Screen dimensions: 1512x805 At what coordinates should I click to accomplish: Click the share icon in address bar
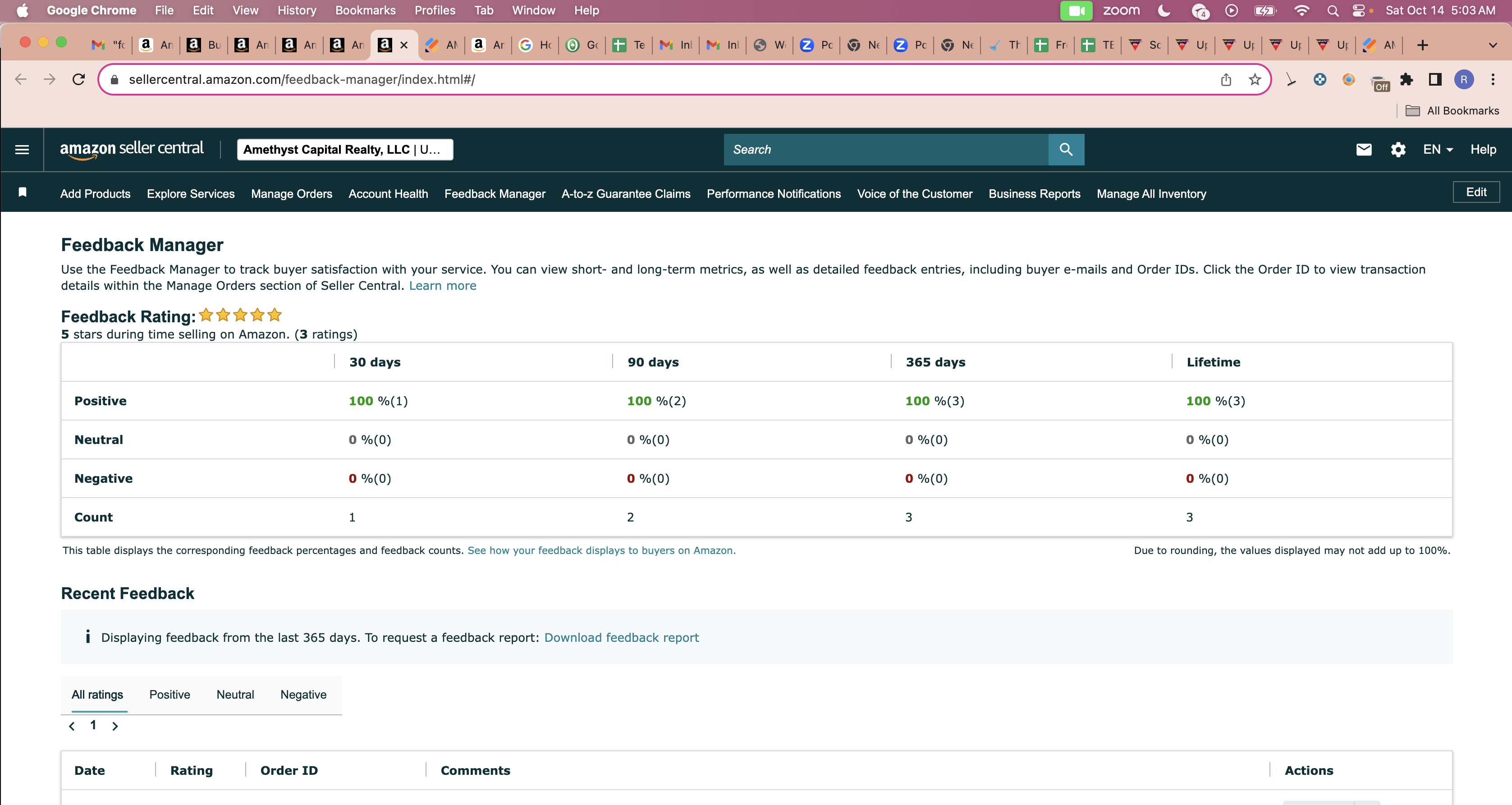click(x=1226, y=79)
